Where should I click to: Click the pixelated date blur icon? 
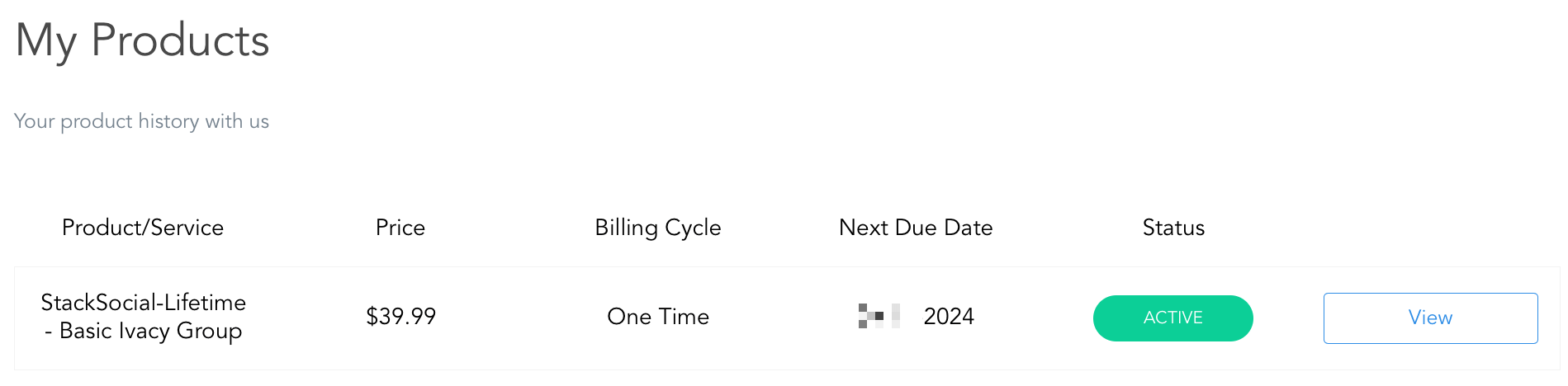879,316
